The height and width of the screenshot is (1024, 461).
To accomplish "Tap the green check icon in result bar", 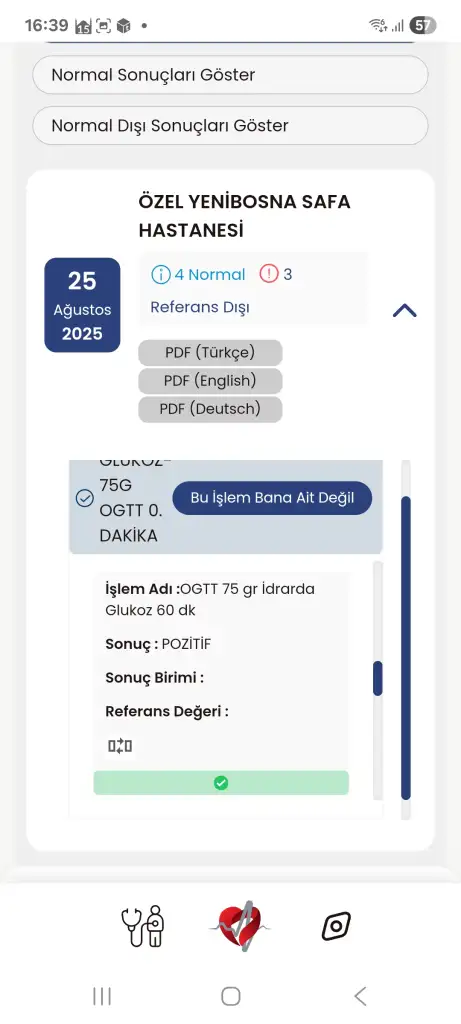I will [221, 783].
